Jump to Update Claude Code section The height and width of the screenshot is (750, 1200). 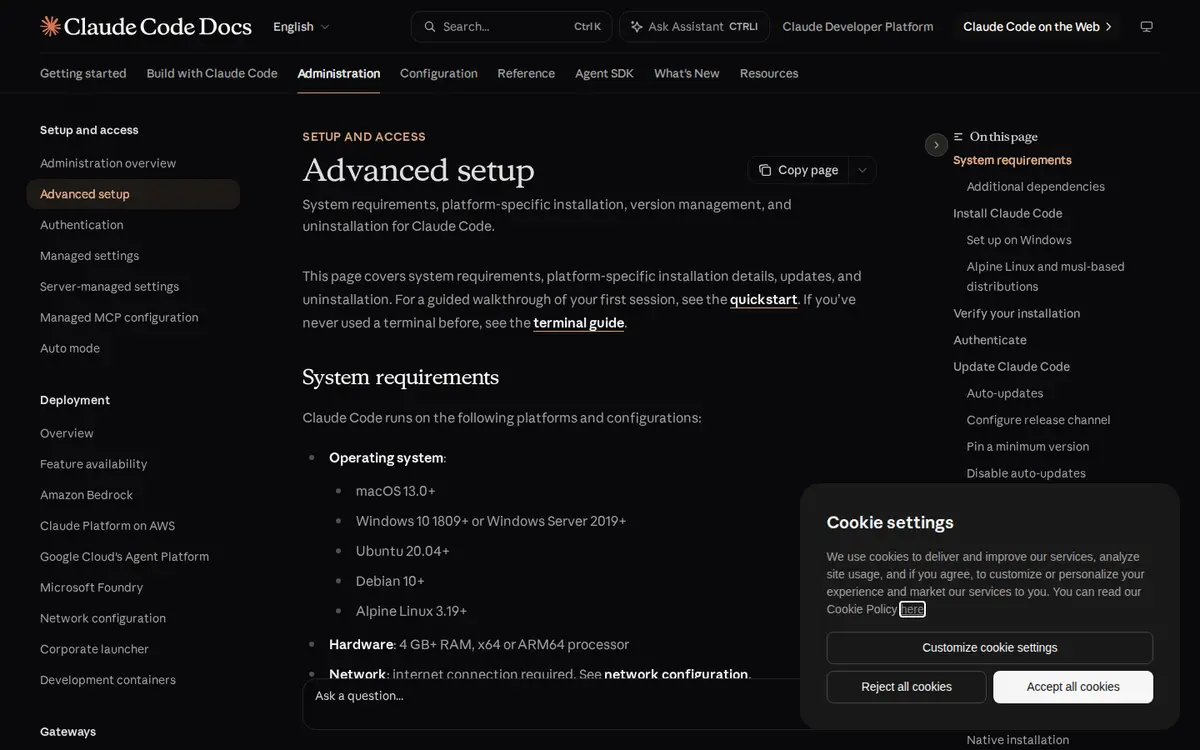tap(1012, 367)
